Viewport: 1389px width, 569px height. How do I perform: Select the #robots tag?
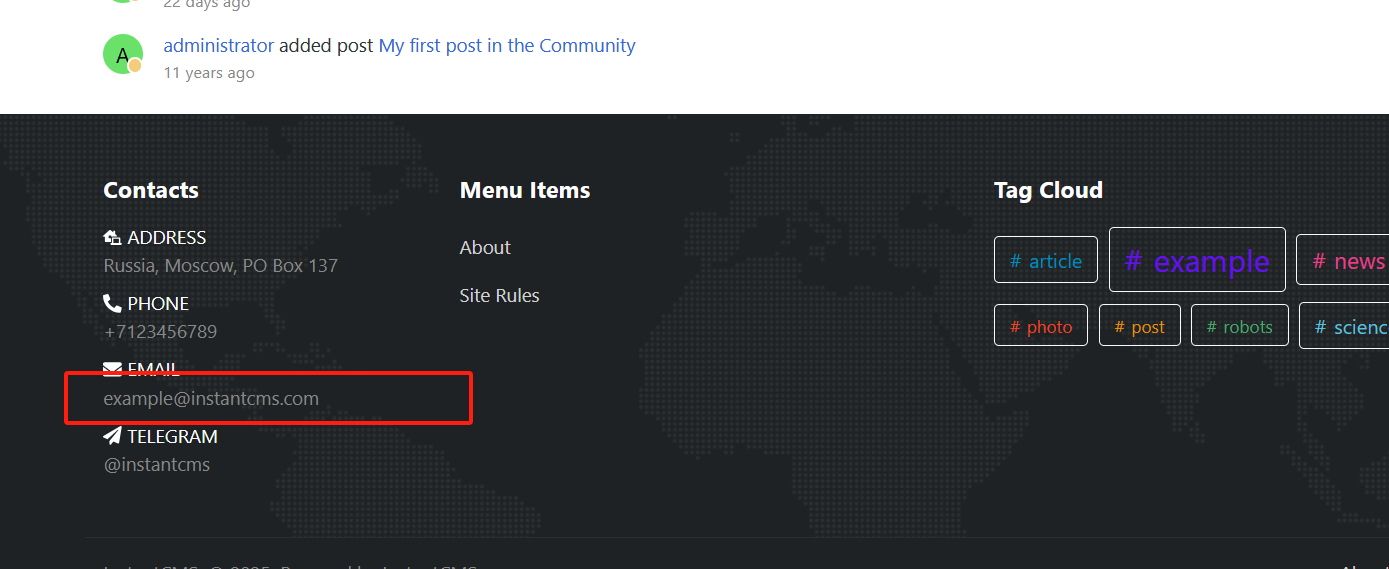tap(1240, 326)
